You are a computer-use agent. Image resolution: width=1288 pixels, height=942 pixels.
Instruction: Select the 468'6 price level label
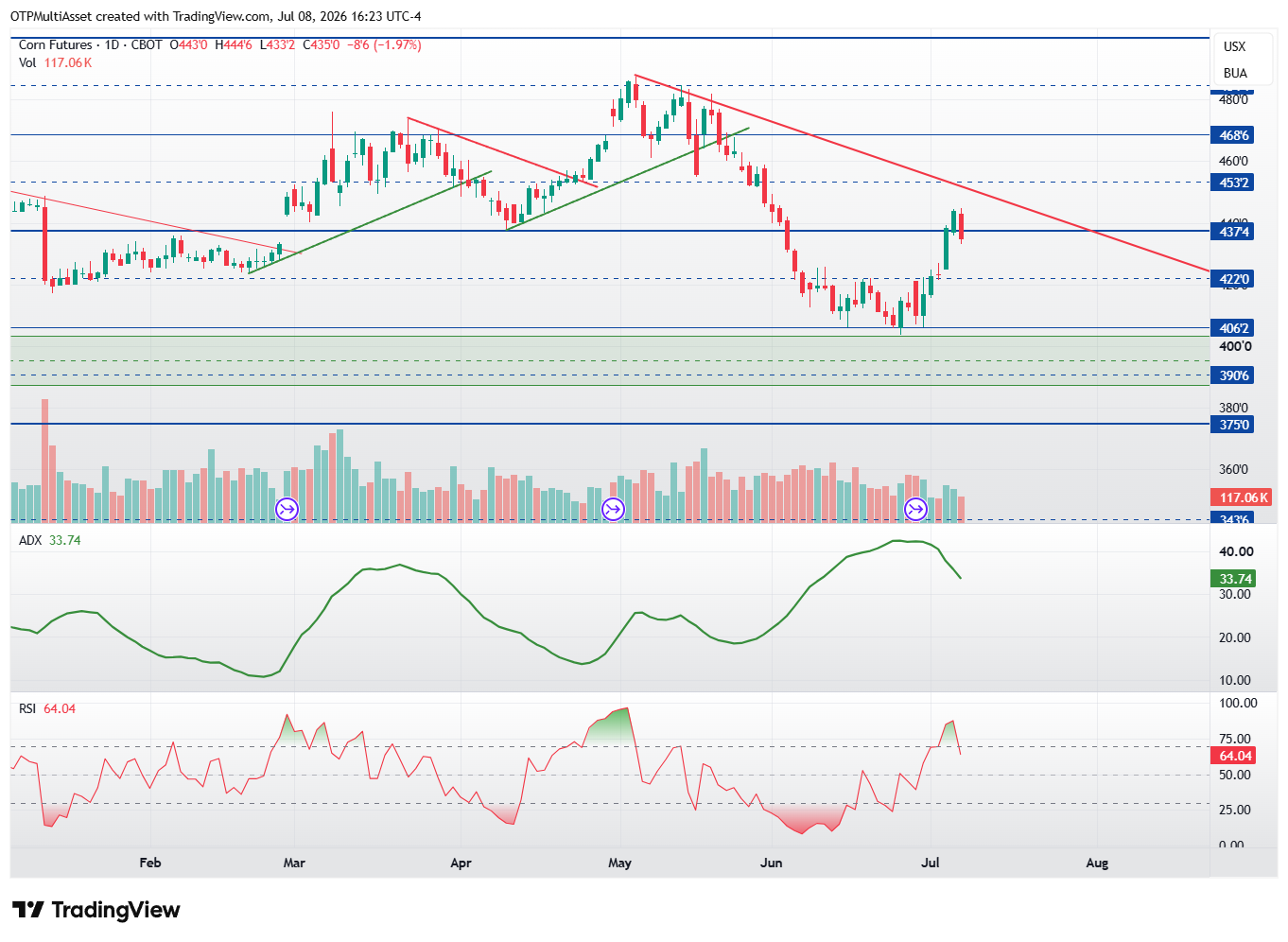(x=1232, y=135)
